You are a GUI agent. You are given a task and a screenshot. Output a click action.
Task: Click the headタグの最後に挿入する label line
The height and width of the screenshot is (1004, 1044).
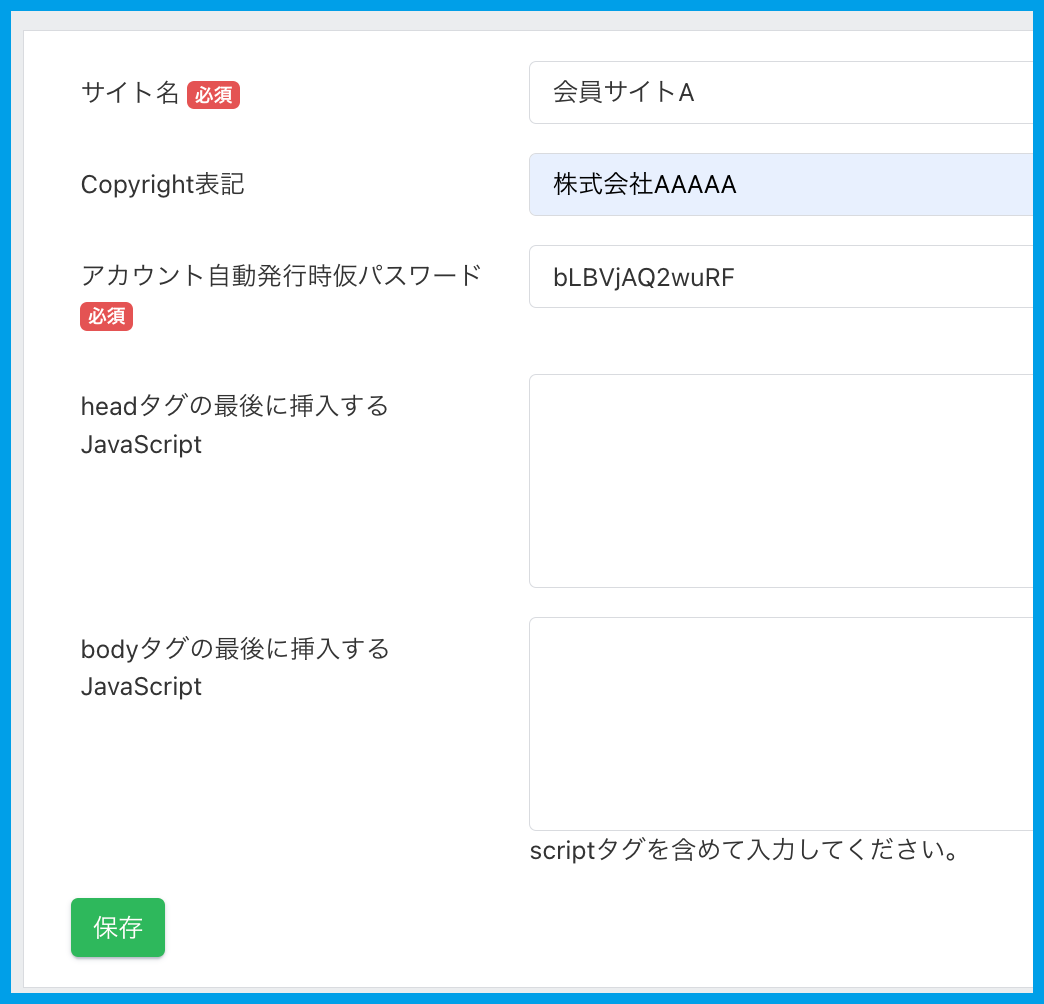click(x=234, y=407)
